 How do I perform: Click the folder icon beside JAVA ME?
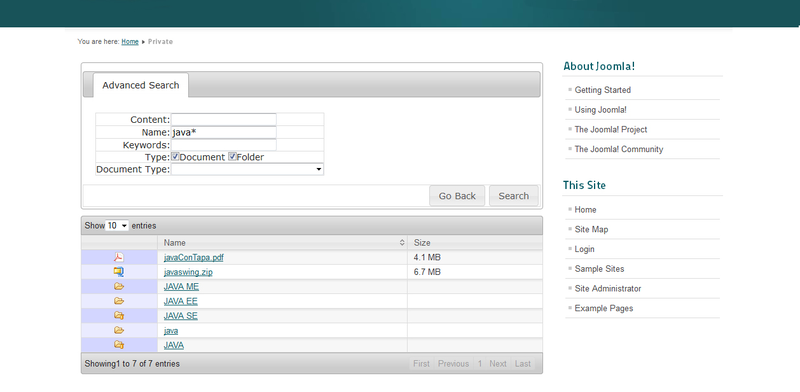tap(119, 286)
